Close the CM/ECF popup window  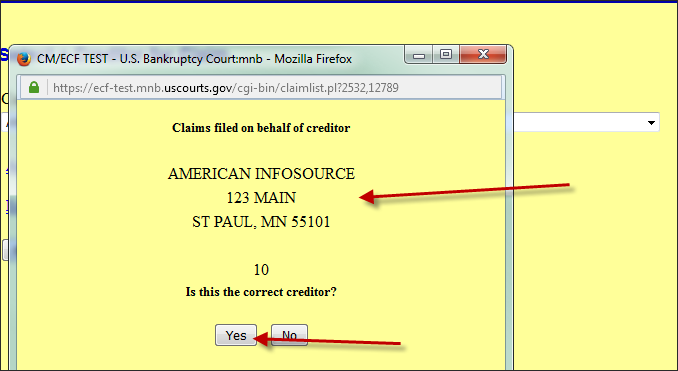coord(483,54)
